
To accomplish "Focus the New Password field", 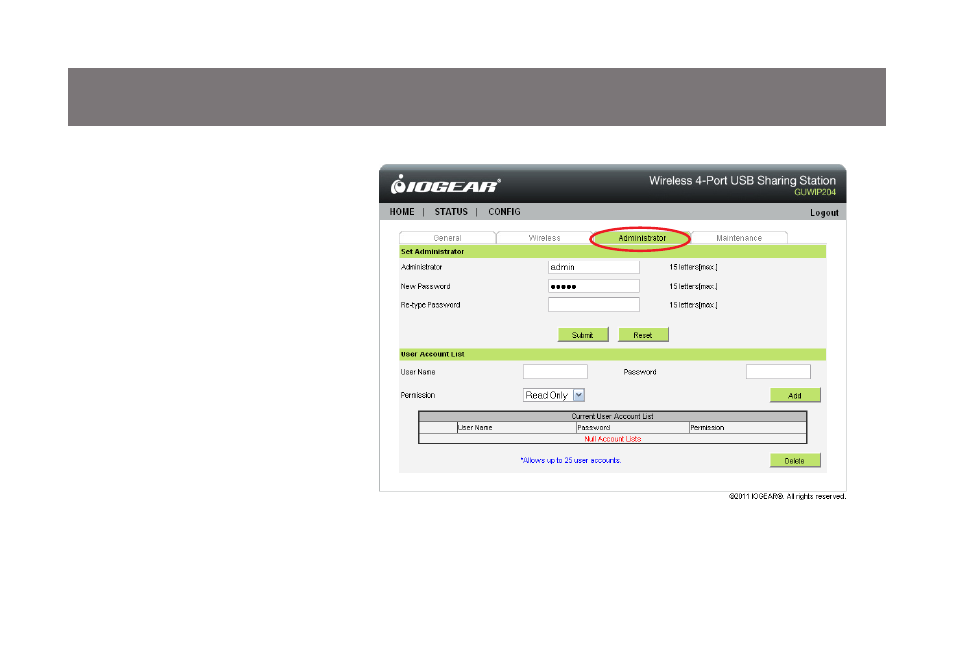I will click(x=594, y=286).
